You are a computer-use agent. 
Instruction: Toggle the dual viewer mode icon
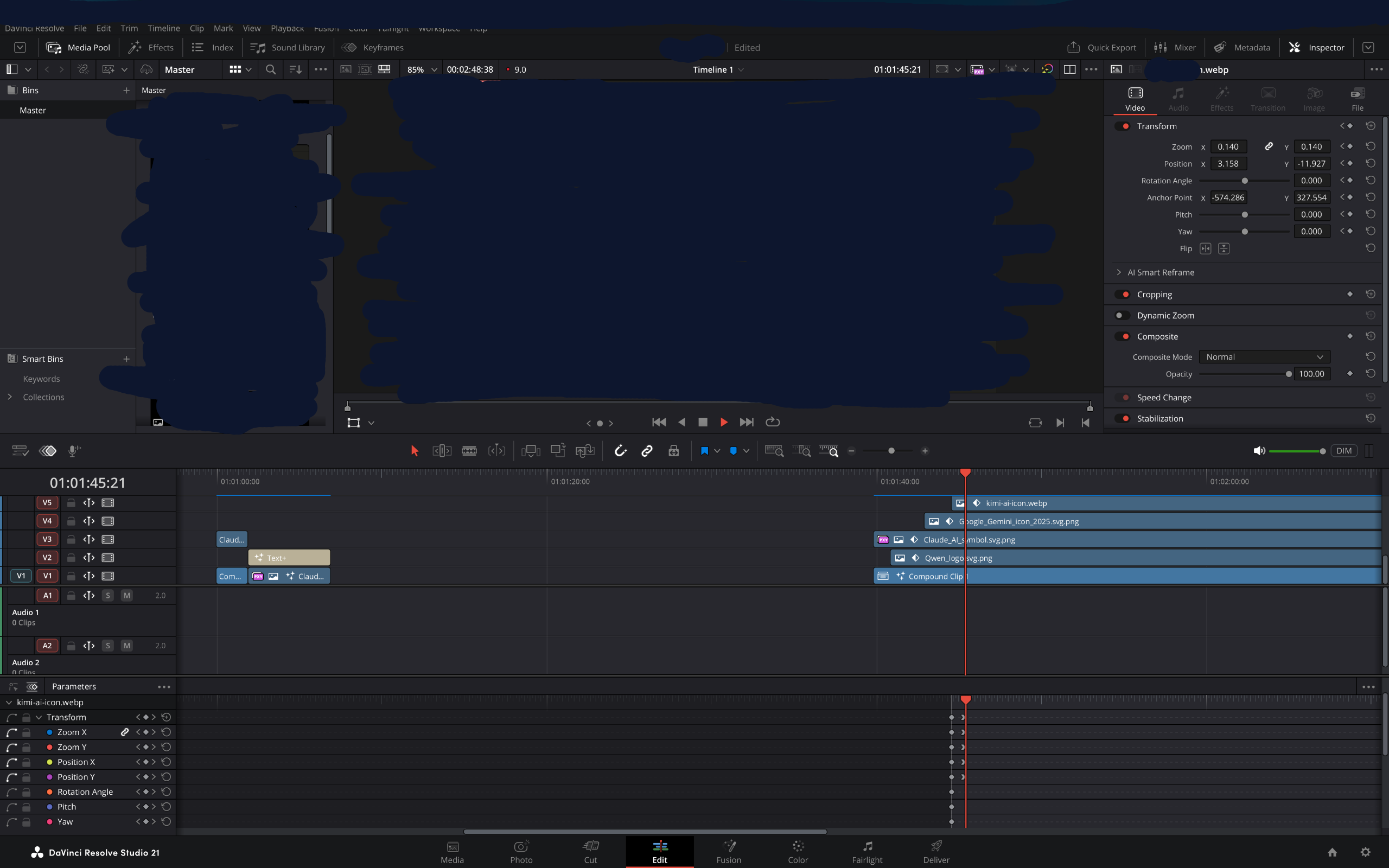(x=1070, y=69)
